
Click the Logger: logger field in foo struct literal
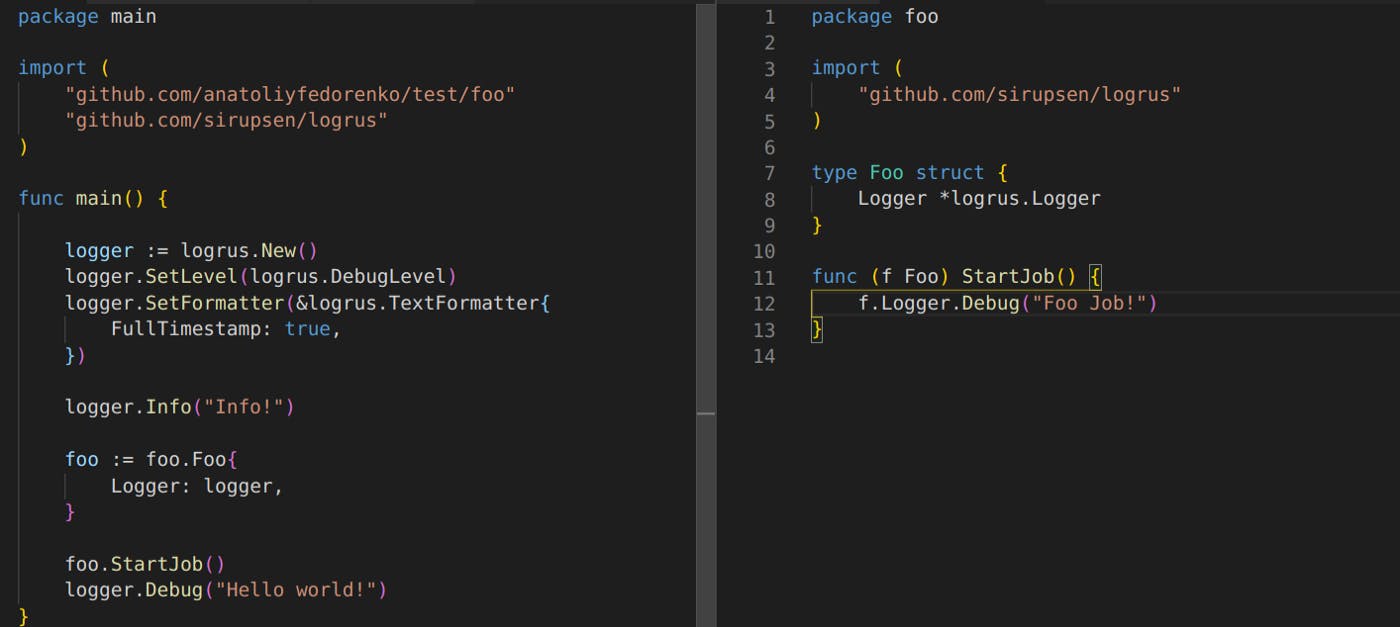195,485
